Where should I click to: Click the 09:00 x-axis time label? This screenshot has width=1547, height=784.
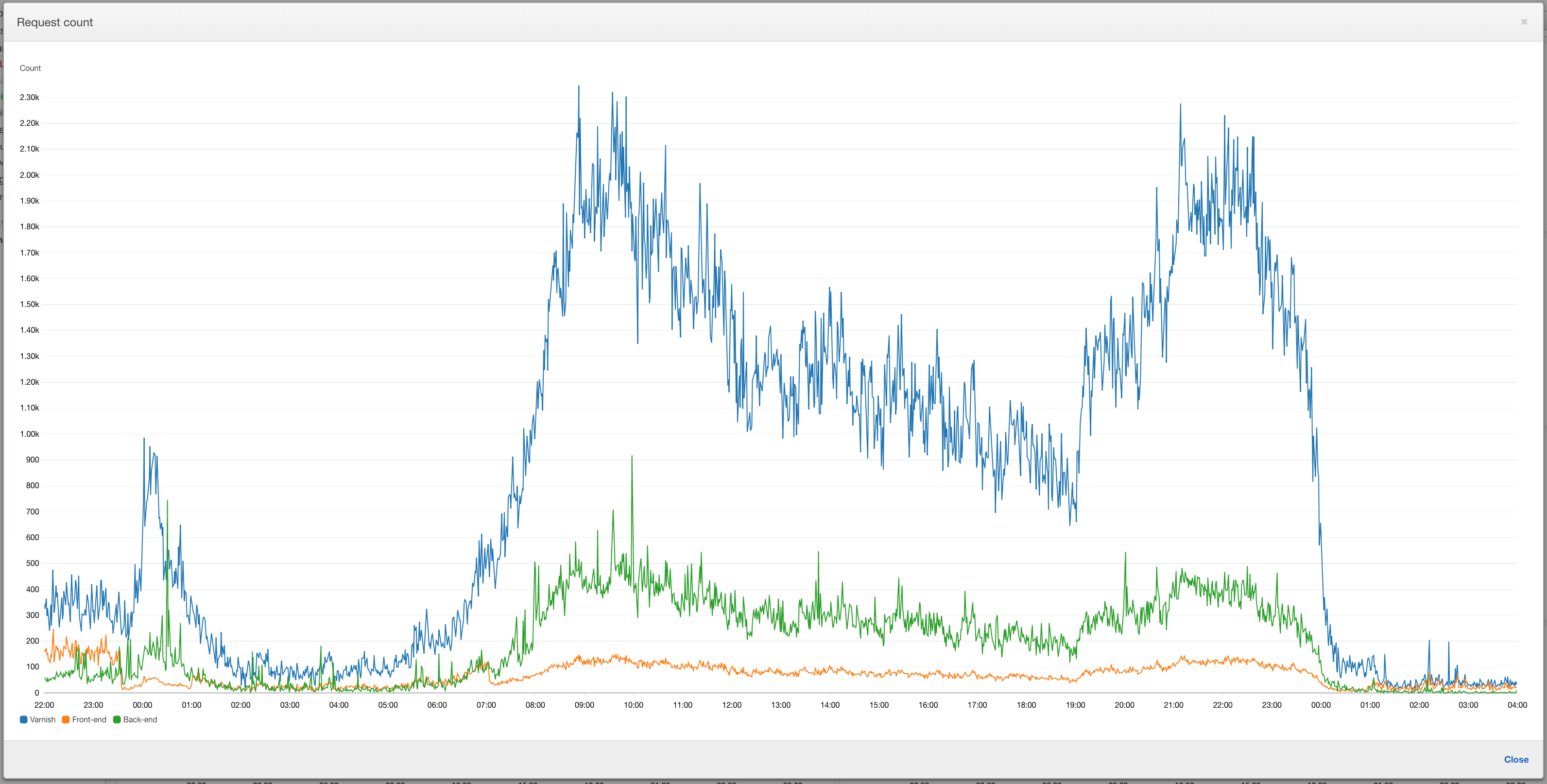pos(584,705)
